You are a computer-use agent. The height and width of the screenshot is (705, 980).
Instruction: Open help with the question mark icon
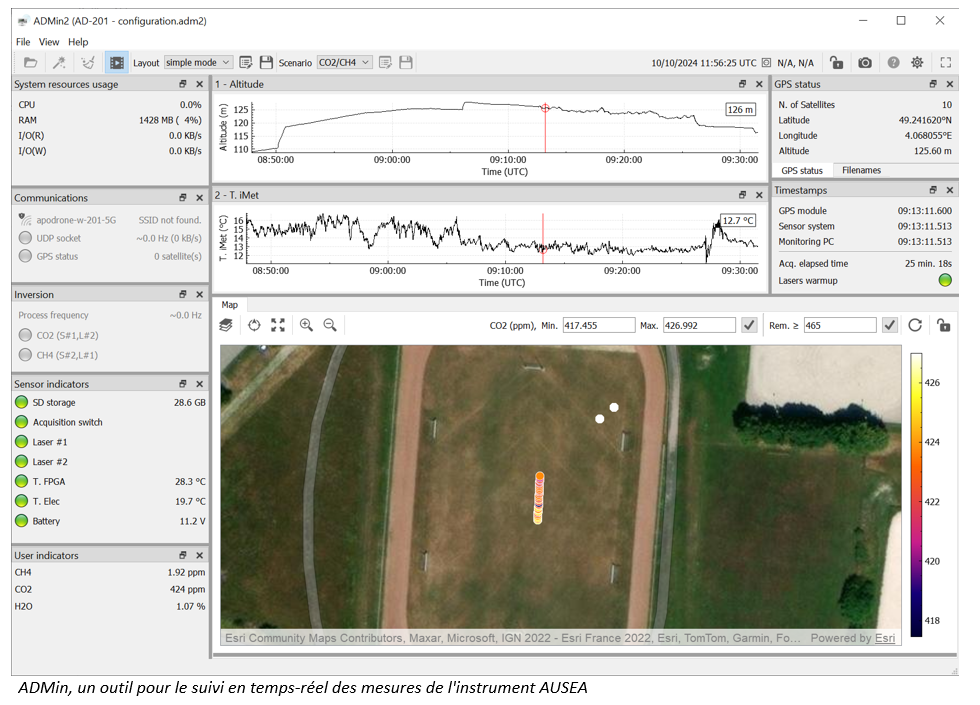(894, 62)
